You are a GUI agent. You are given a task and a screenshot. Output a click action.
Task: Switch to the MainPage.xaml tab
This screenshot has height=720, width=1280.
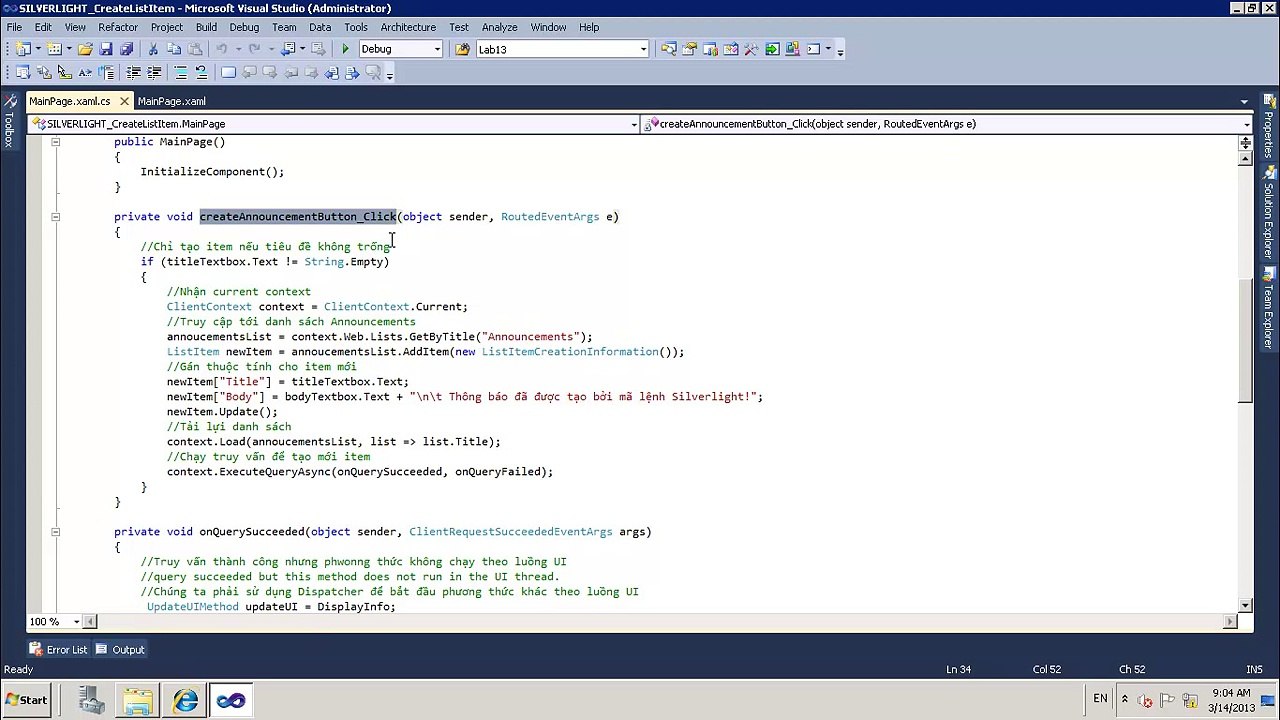pos(171,101)
